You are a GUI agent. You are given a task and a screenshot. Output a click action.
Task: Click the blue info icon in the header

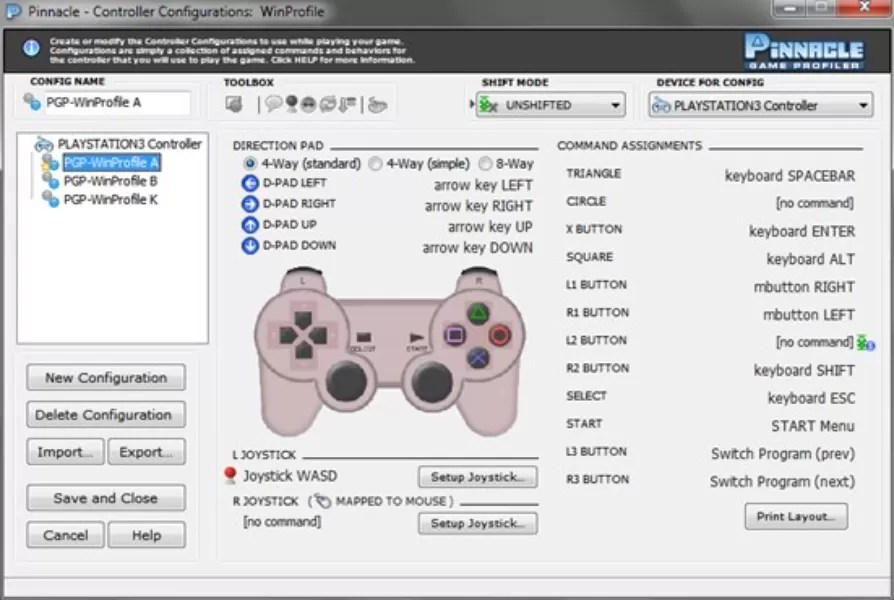(x=31, y=48)
